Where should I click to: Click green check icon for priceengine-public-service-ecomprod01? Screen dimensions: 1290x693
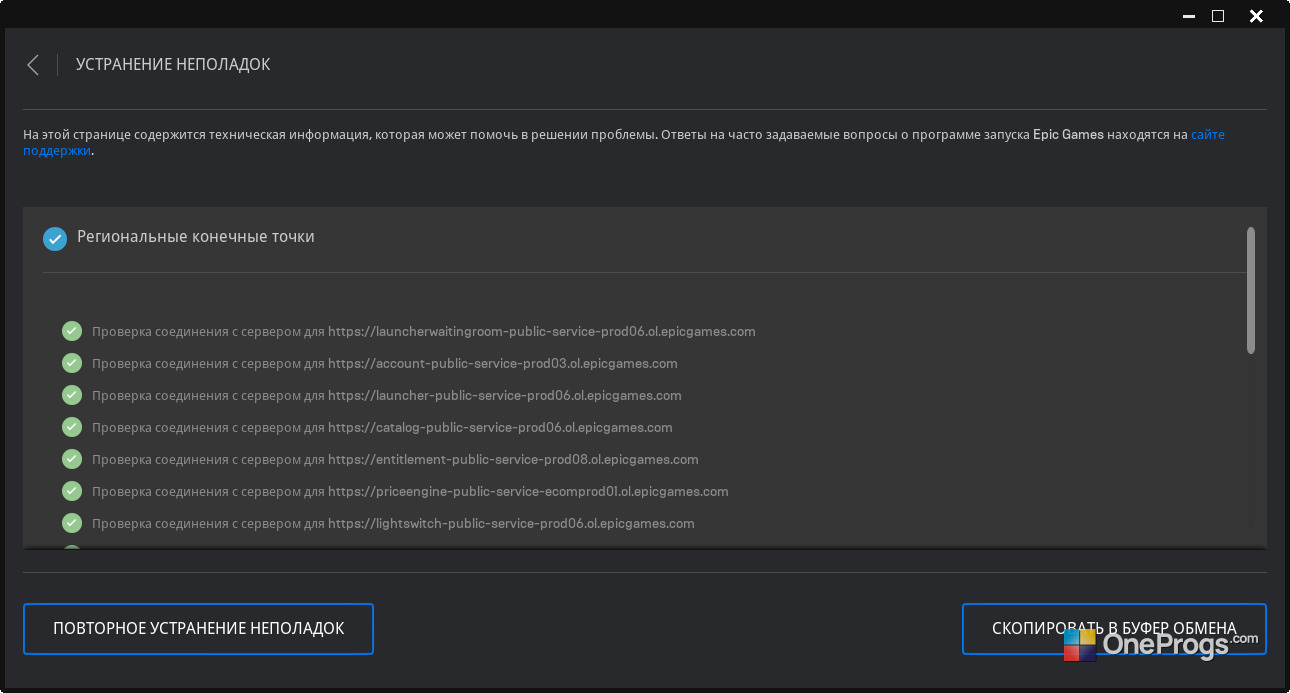click(72, 491)
